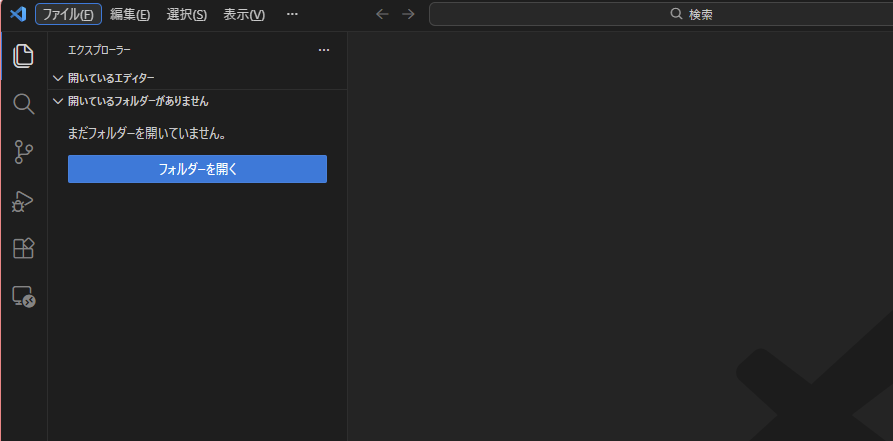Go back with the left arrow
This screenshot has height=441, width=893.
382,14
